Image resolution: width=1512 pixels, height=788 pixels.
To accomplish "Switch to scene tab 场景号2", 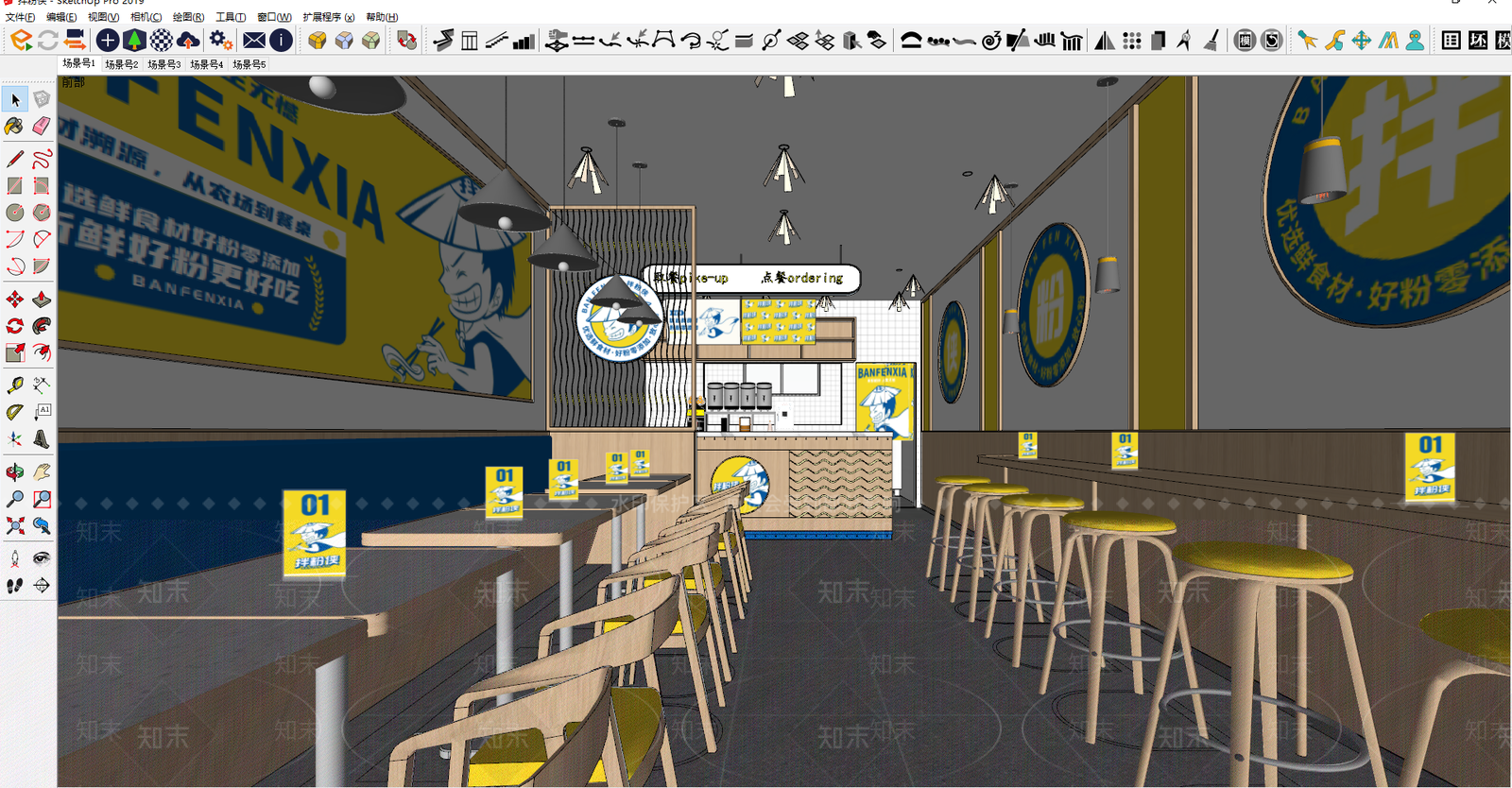I will 122,64.
